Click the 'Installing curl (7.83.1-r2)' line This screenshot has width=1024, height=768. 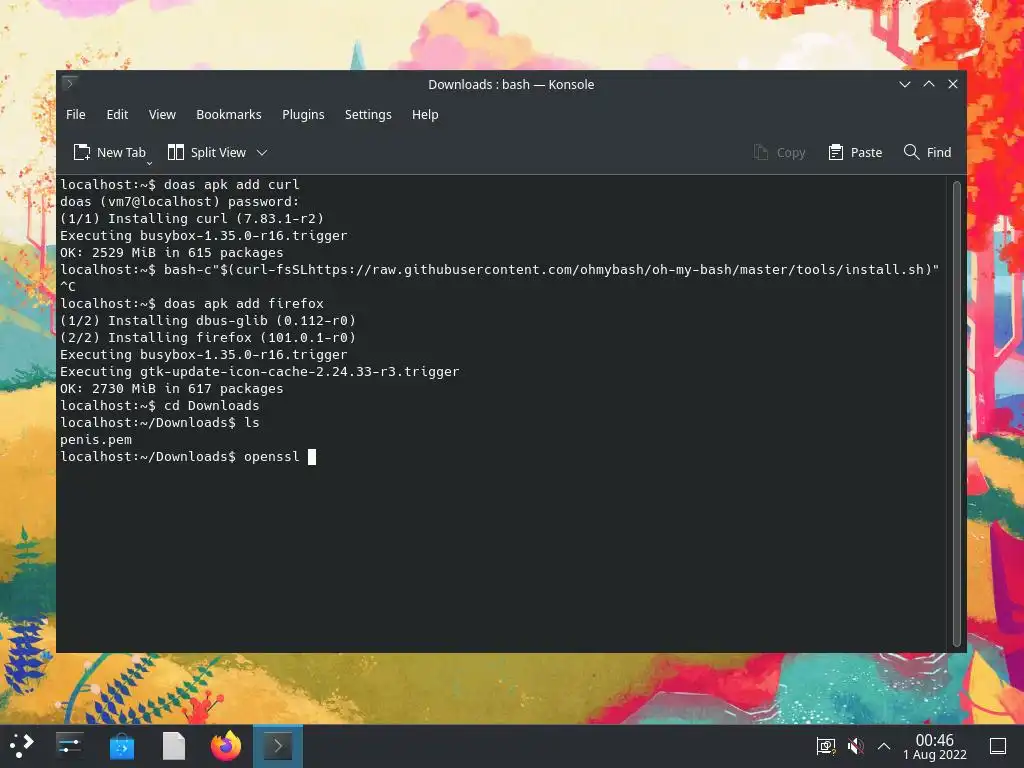click(192, 219)
